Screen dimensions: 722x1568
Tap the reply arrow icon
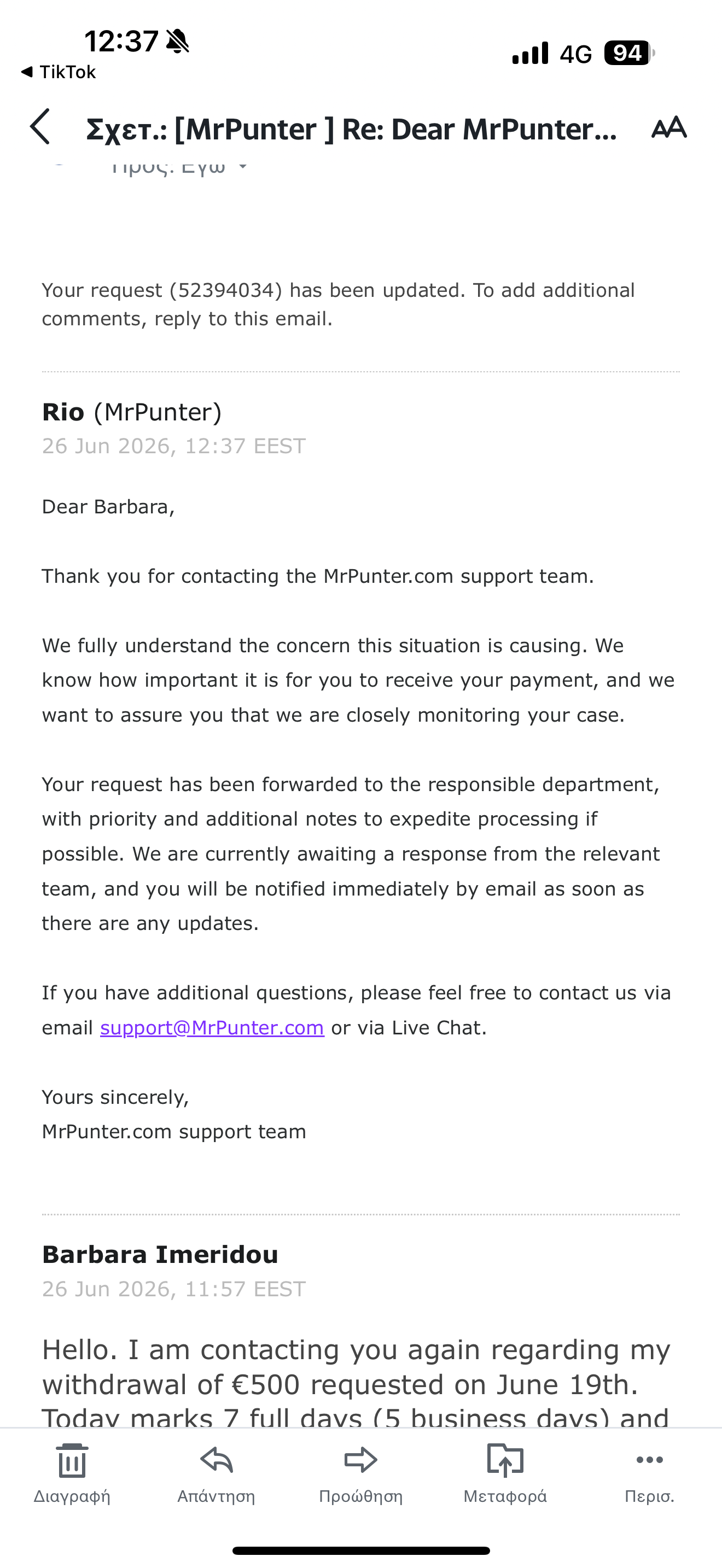pos(217,1460)
